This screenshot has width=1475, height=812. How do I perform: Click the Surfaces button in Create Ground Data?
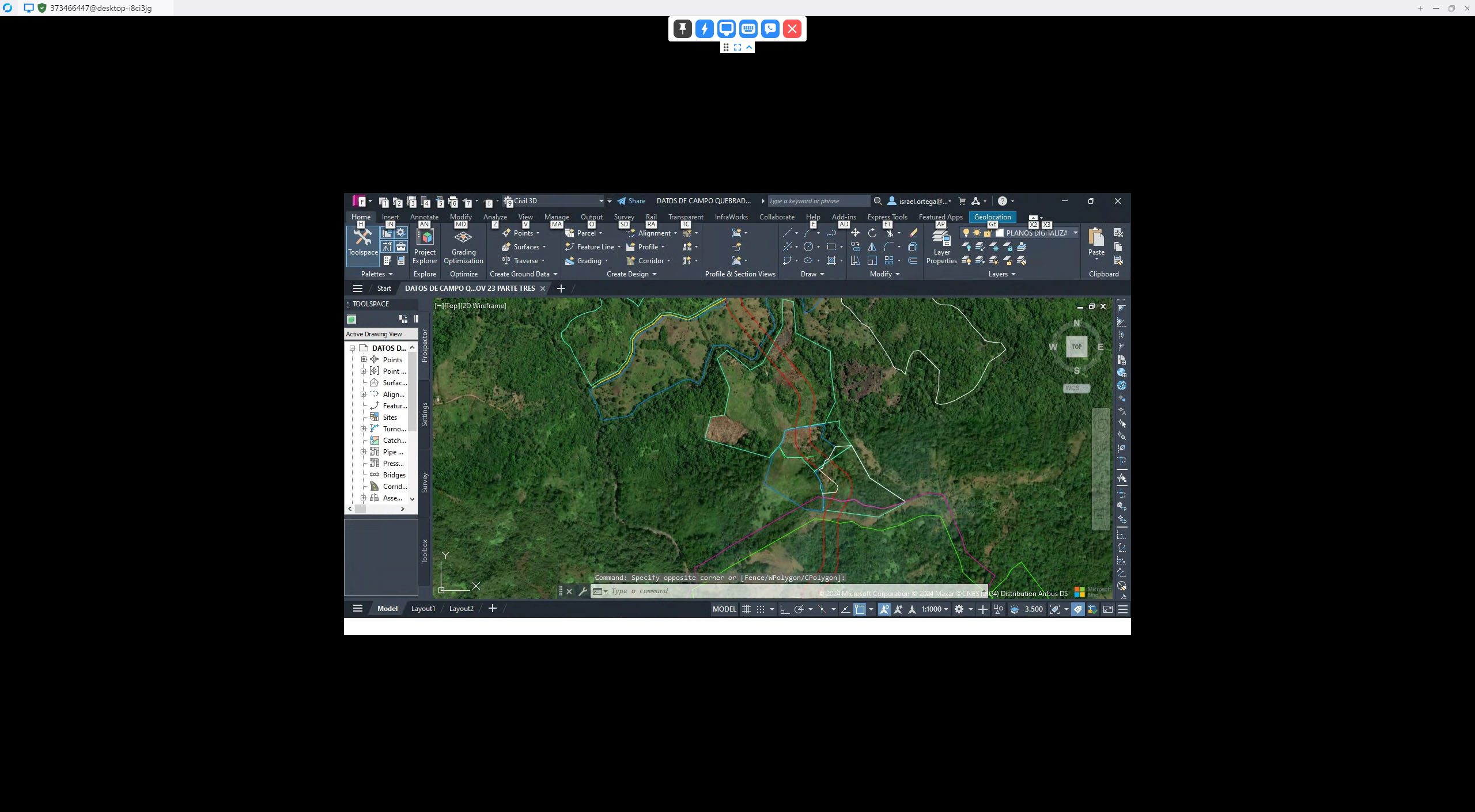[525, 247]
